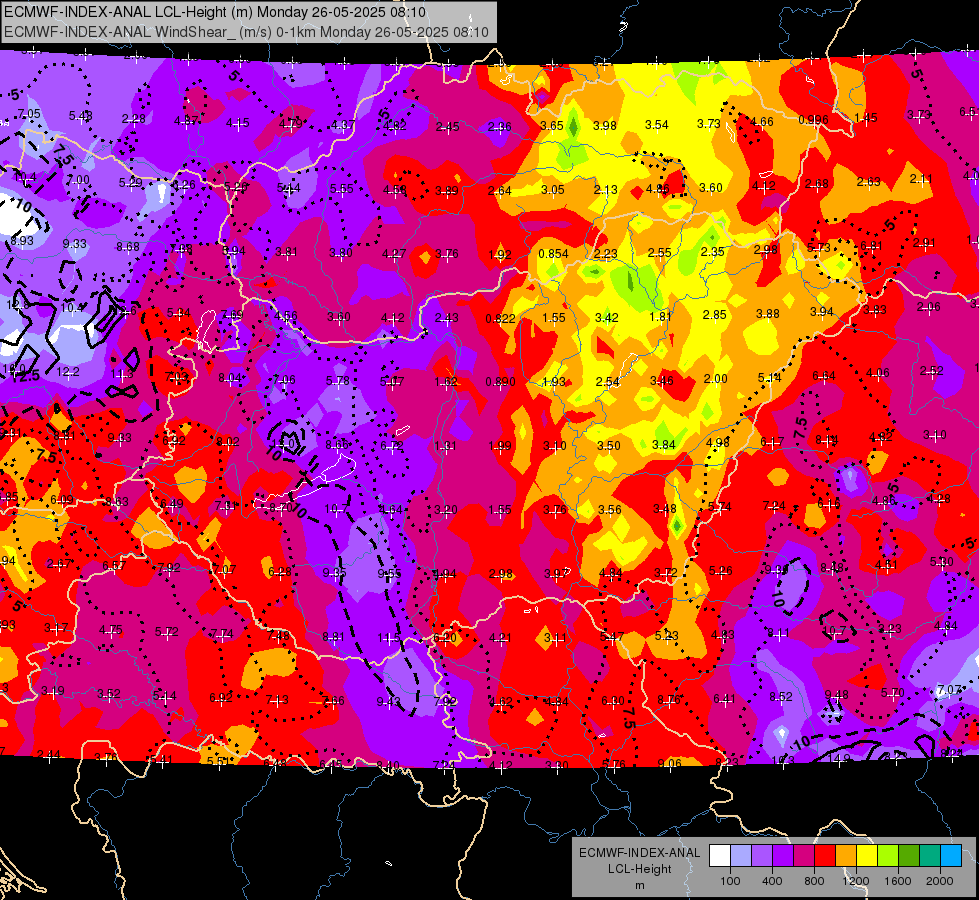
Task: Click the grid value 3.56
Action: [x=609, y=510]
